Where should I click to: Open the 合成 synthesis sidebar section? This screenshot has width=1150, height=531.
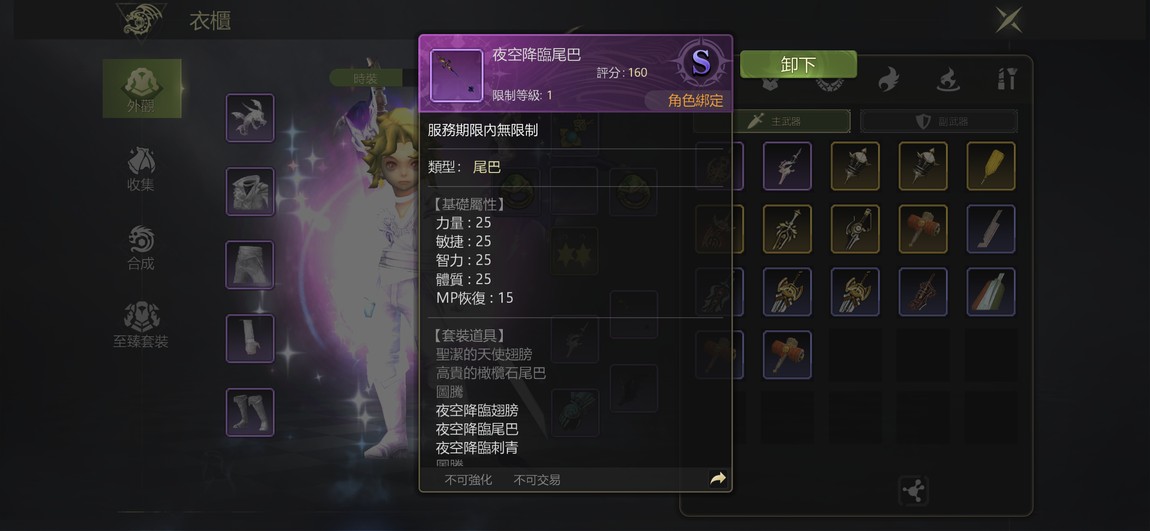pos(142,248)
